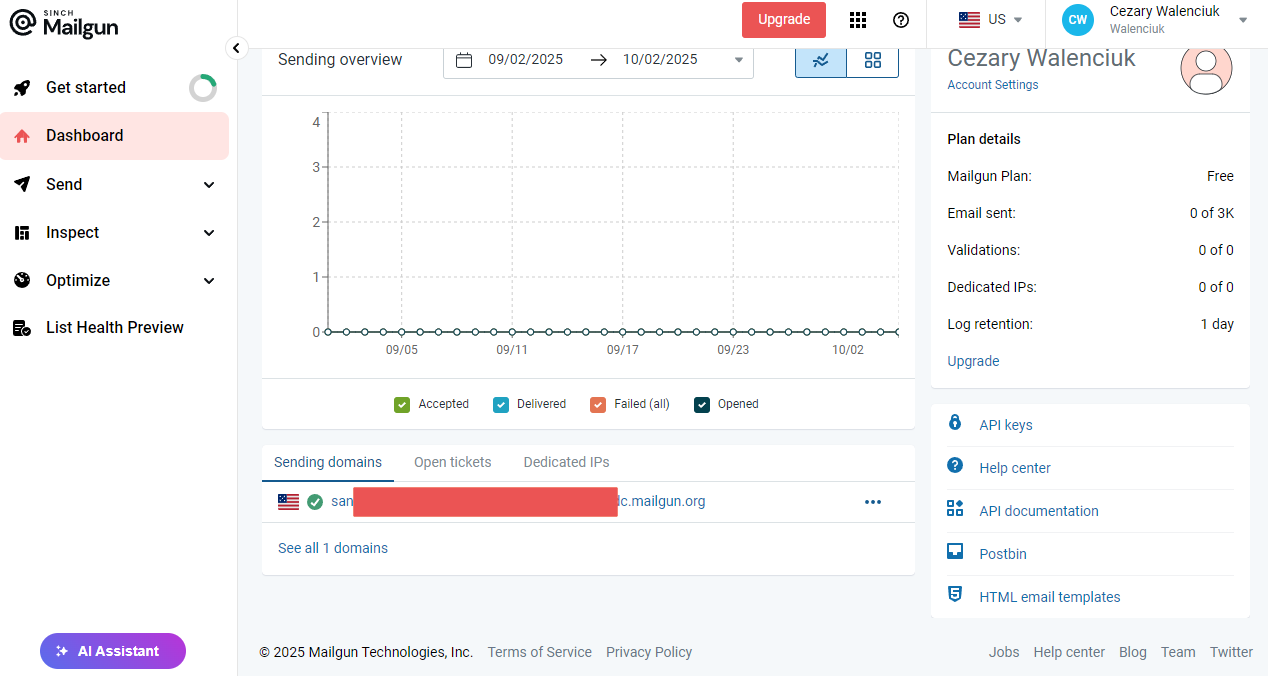
Task: Open the Privacy Policy link
Action: [649, 652]
